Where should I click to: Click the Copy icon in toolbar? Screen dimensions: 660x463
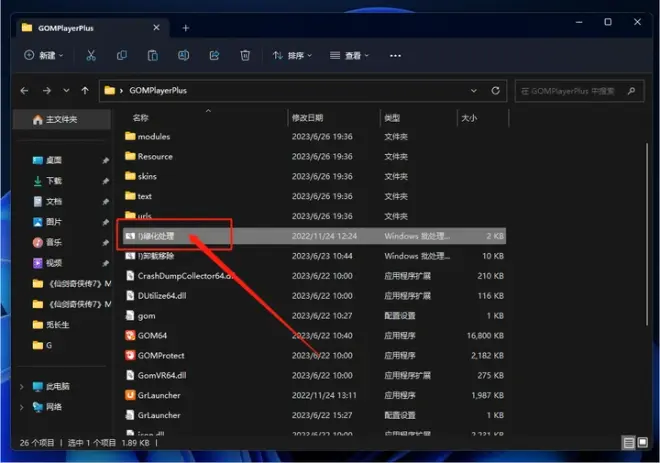pyautogui.click(x=122, y=56)
